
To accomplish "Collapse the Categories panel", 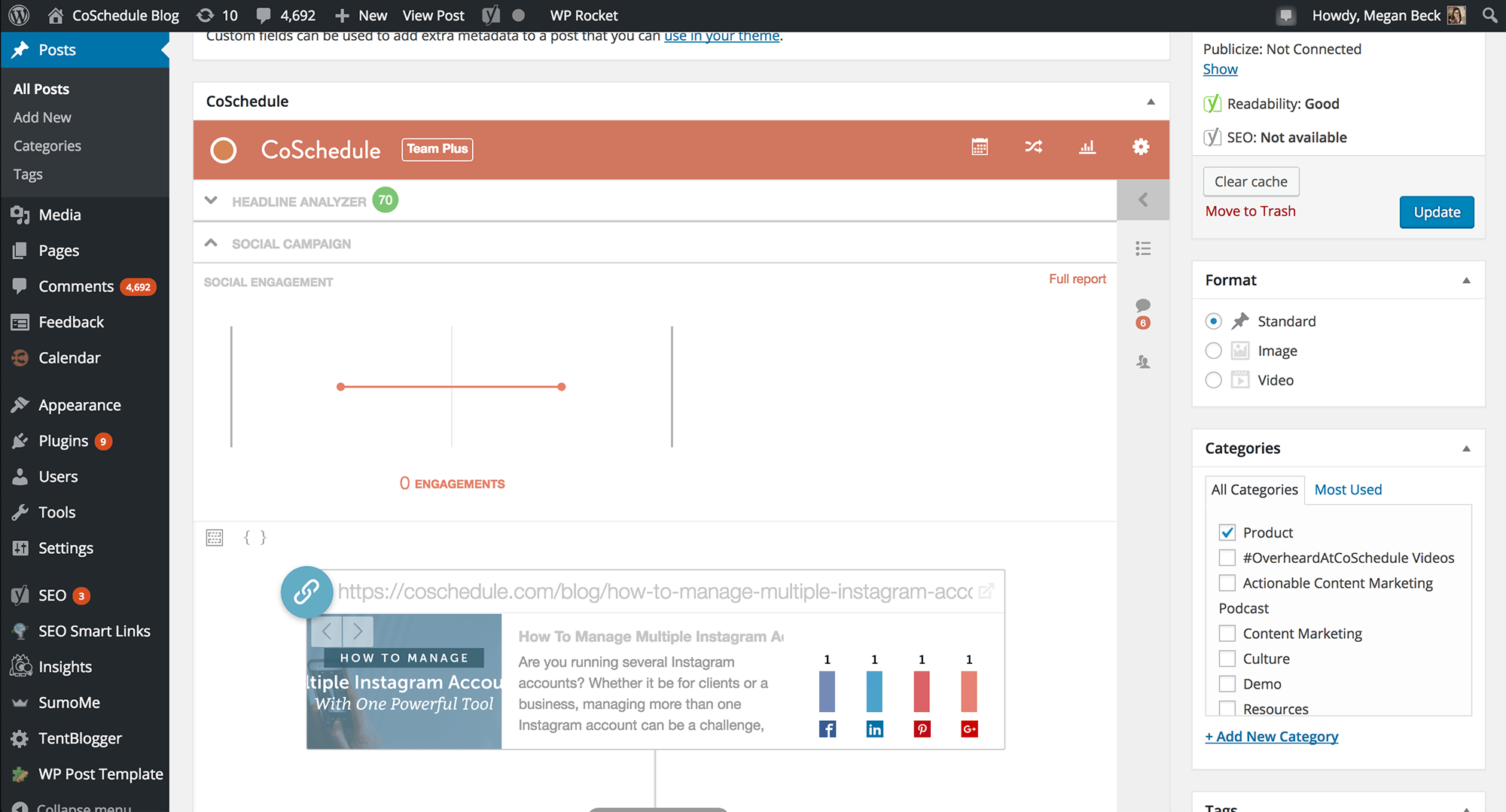I will 1466,449.
